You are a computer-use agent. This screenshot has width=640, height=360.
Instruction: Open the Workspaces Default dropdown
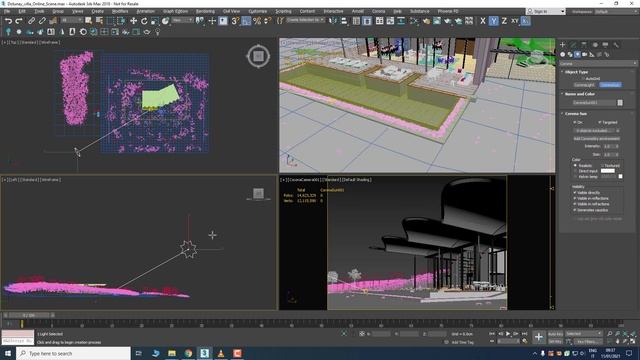coord(616,11)
